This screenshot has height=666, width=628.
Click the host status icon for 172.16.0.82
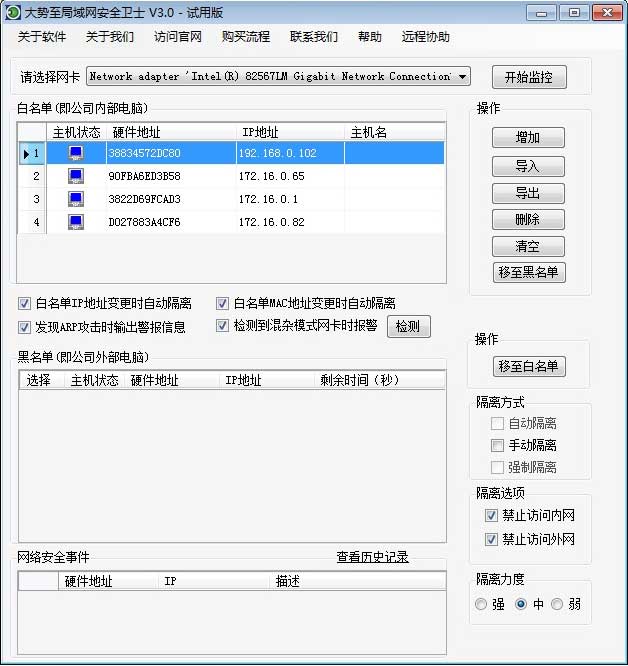click(76, 222)
